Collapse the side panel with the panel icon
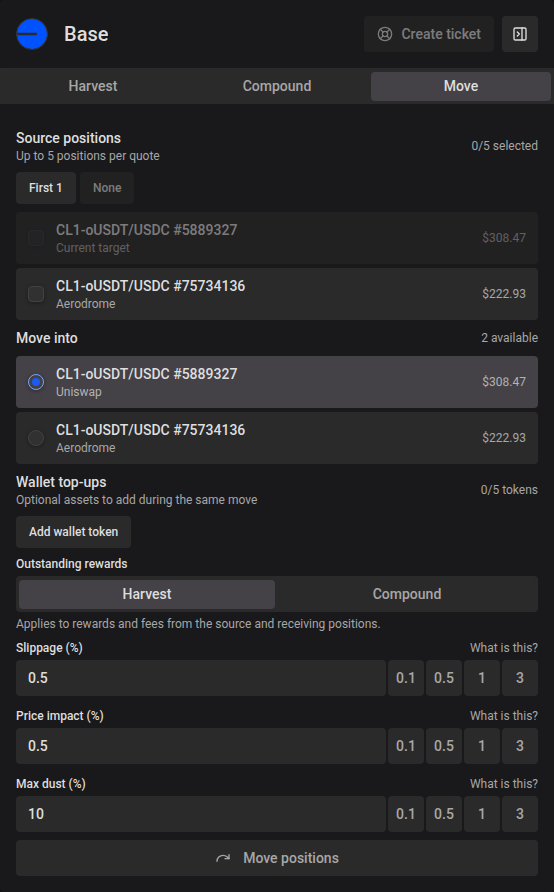This screenshot has height=892, width=554. tap(520, 34)
